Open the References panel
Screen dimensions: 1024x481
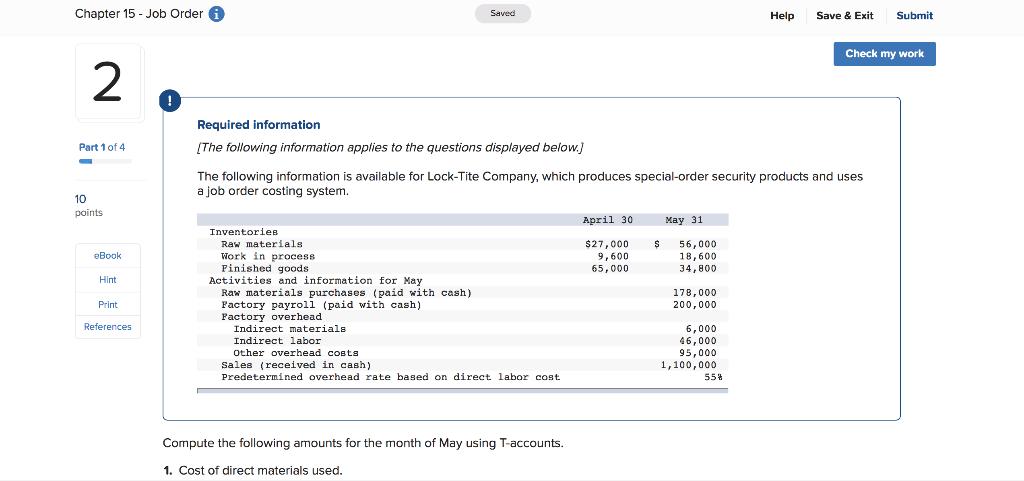click(x=108, y=327)
